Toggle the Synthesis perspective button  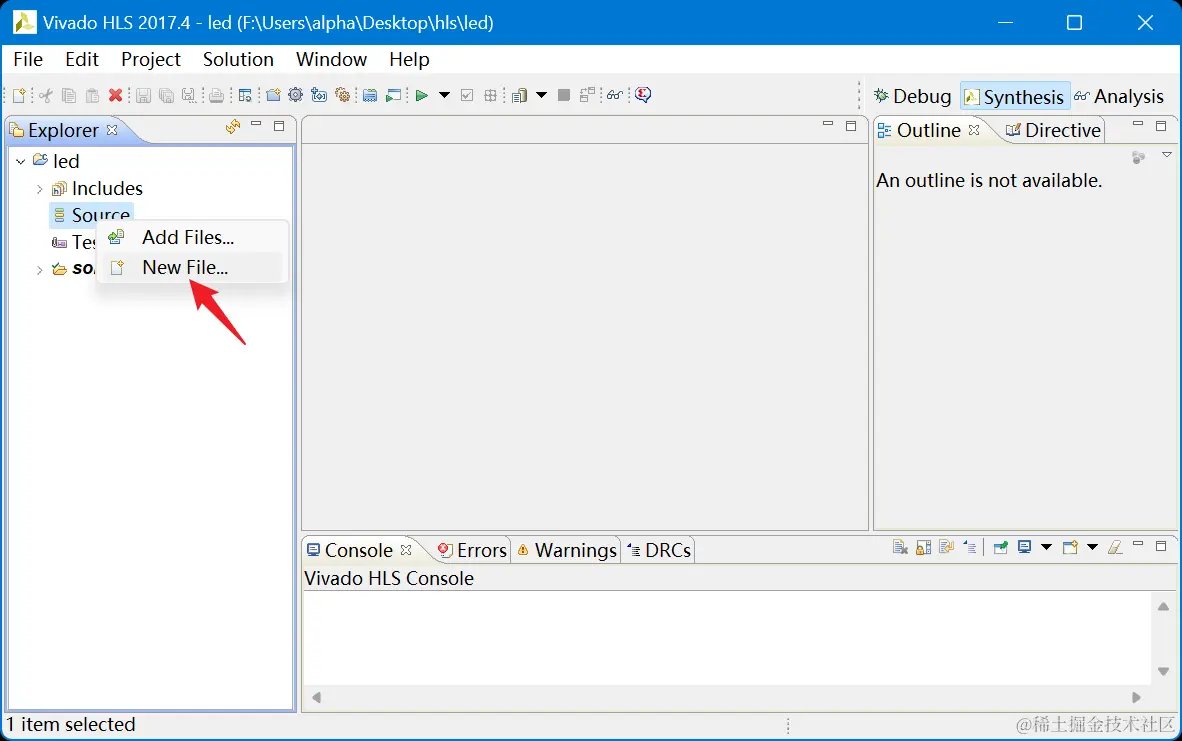[1015, 96]
